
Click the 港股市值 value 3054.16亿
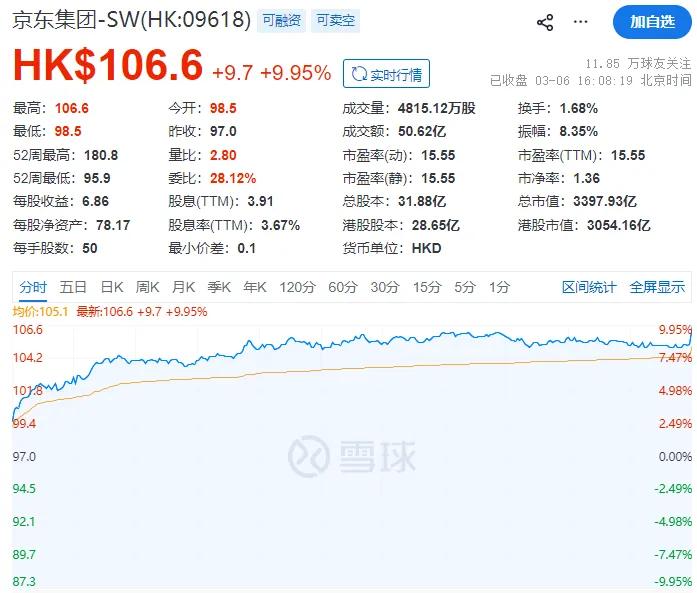[619, 225]
